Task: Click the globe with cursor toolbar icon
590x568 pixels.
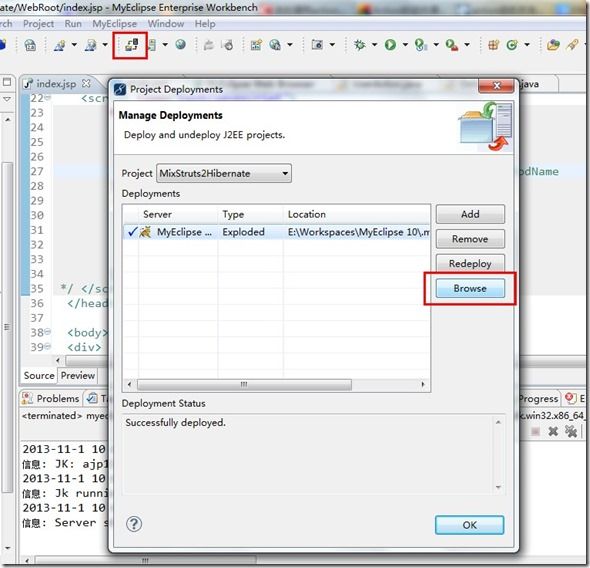Action: [x=275, y=45]
